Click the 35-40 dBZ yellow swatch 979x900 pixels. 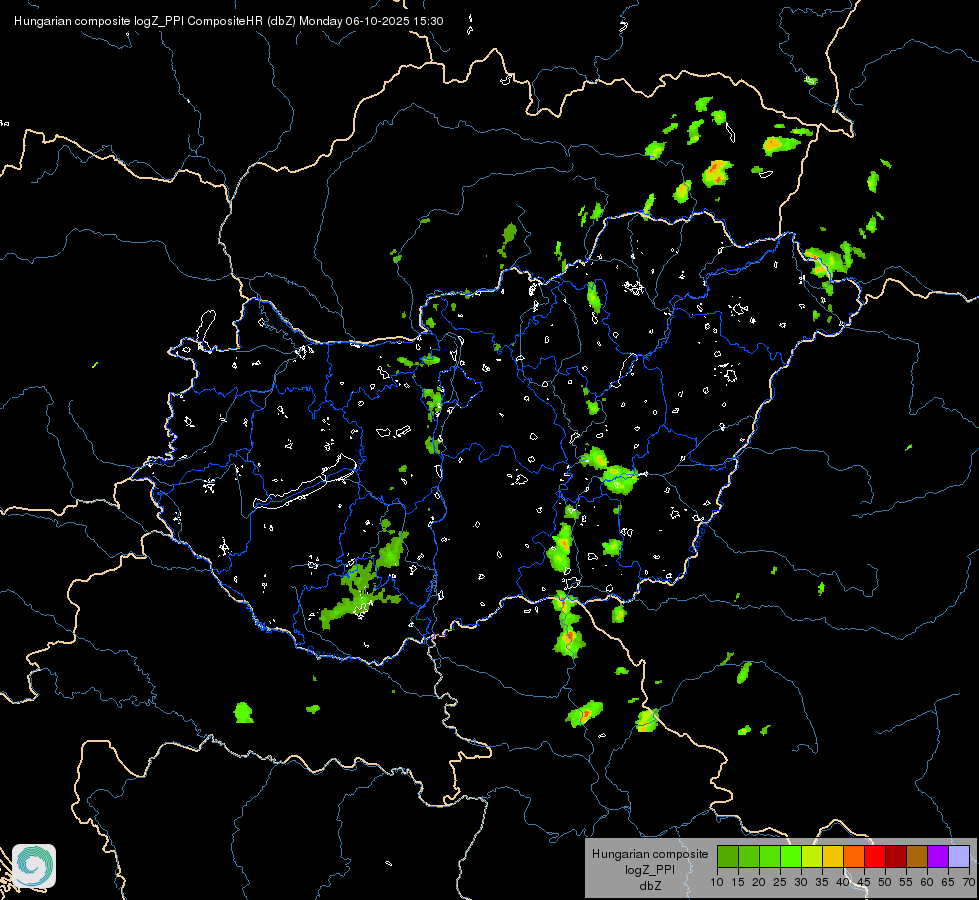833,857
